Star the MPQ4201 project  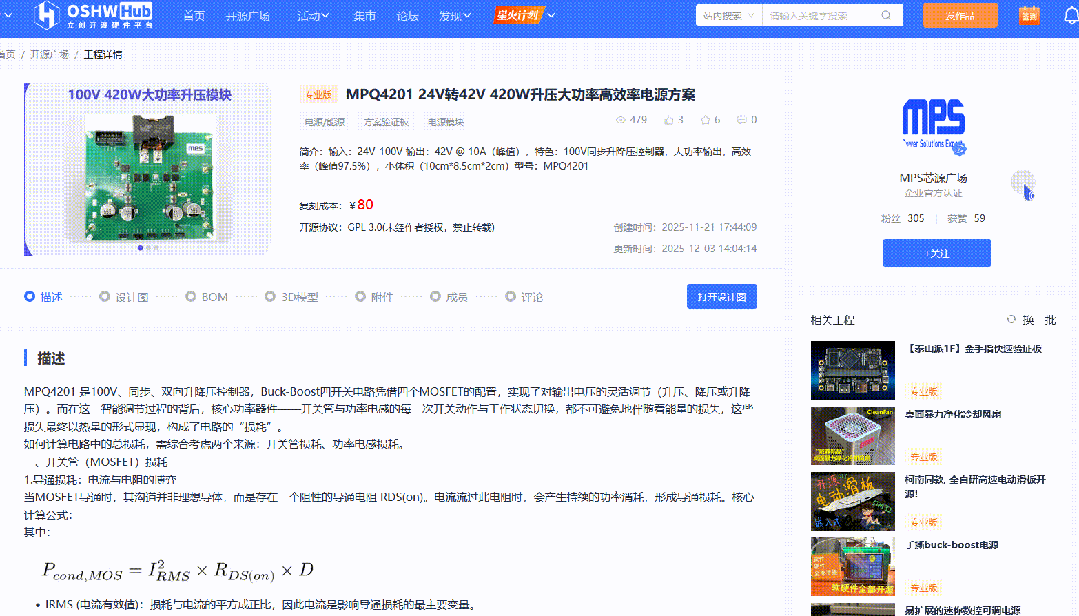tap(706, 119)
